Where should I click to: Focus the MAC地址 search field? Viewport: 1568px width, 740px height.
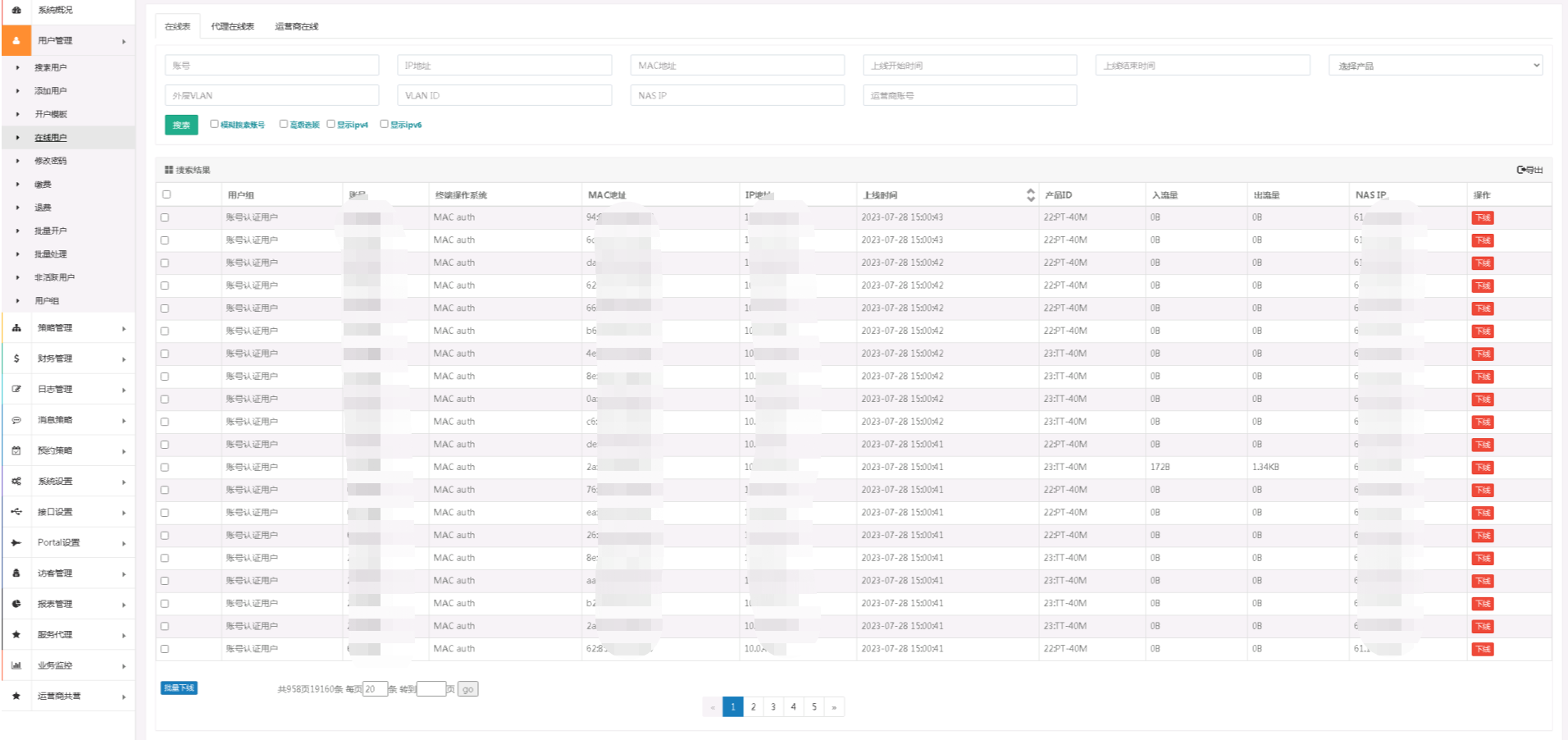click(737, 66)
